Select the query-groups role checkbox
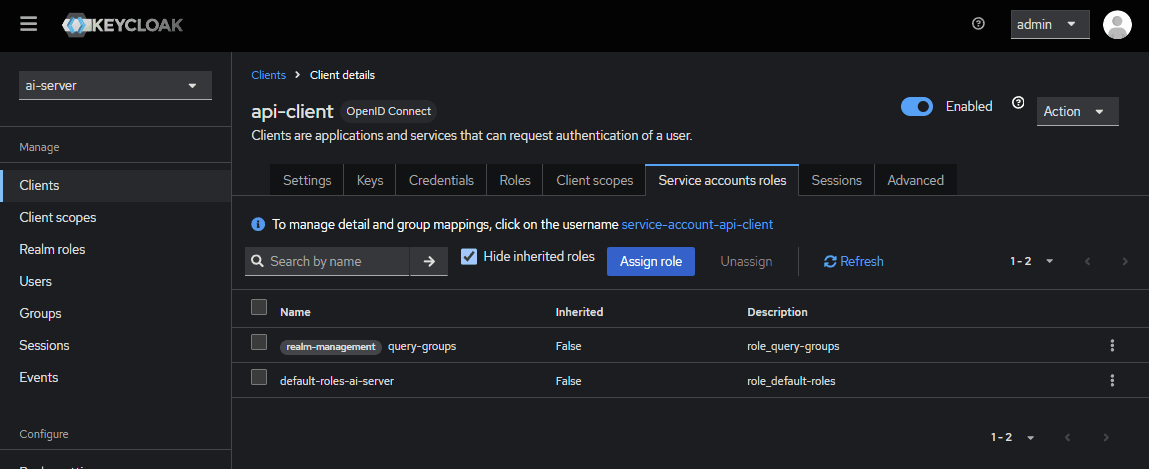The width and height of the screenshot is (1149, 469). 259,341
